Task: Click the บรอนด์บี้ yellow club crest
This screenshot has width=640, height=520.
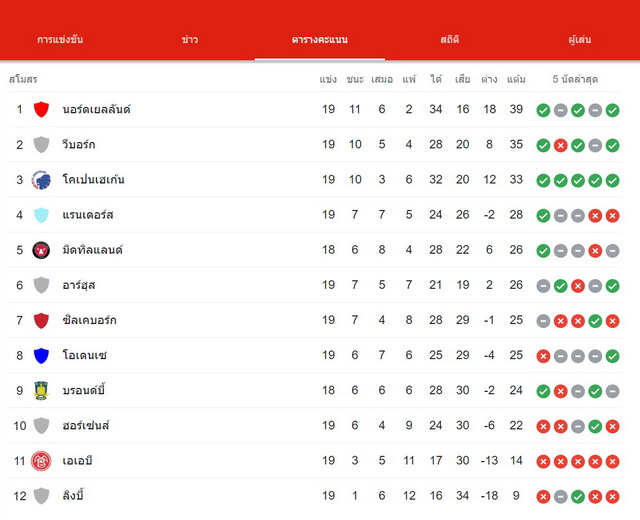Action: (x=41, y=391)
